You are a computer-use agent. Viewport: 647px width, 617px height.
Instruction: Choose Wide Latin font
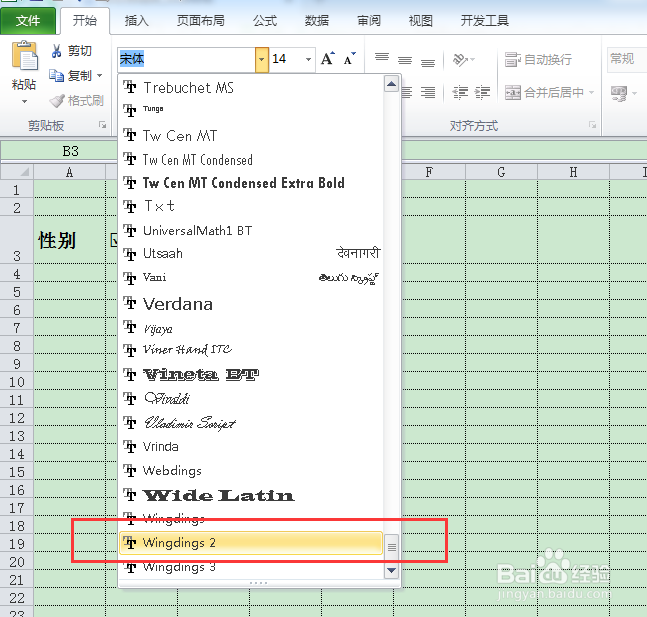click(x=251, y=495)
